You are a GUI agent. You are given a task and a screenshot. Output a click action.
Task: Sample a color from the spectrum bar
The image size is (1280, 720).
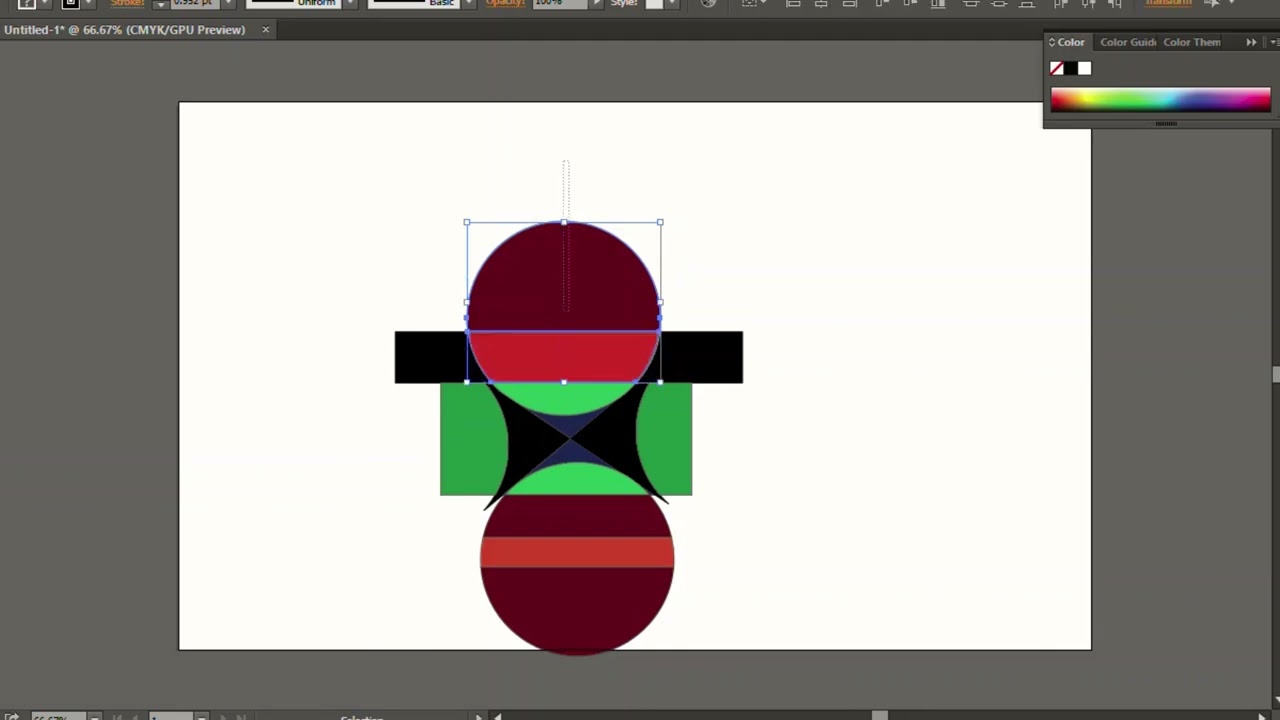point(1160,99)
